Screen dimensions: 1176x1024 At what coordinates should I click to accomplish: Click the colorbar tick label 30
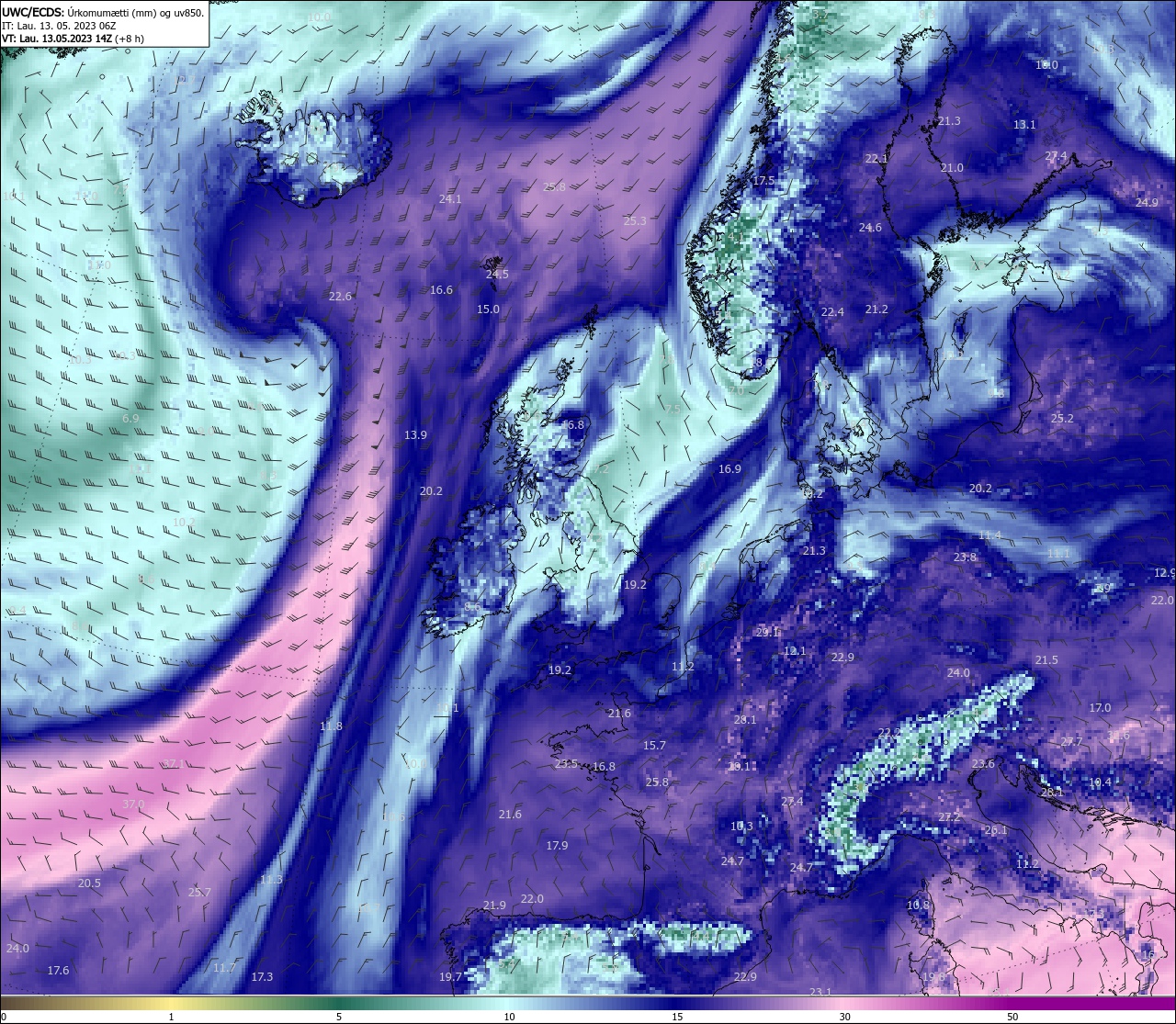point(844,1017)
